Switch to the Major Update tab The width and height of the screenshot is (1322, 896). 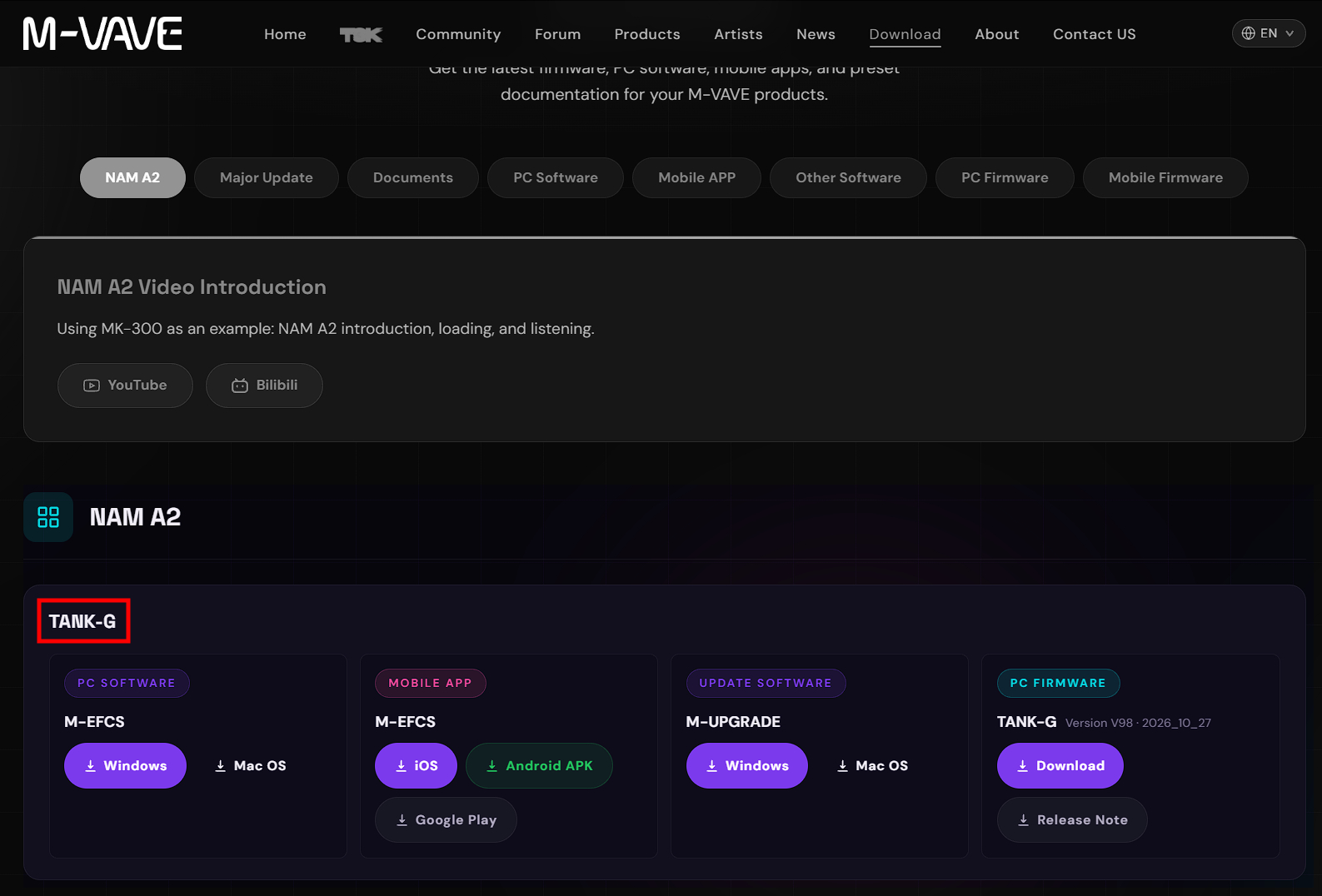pos(267,177)
